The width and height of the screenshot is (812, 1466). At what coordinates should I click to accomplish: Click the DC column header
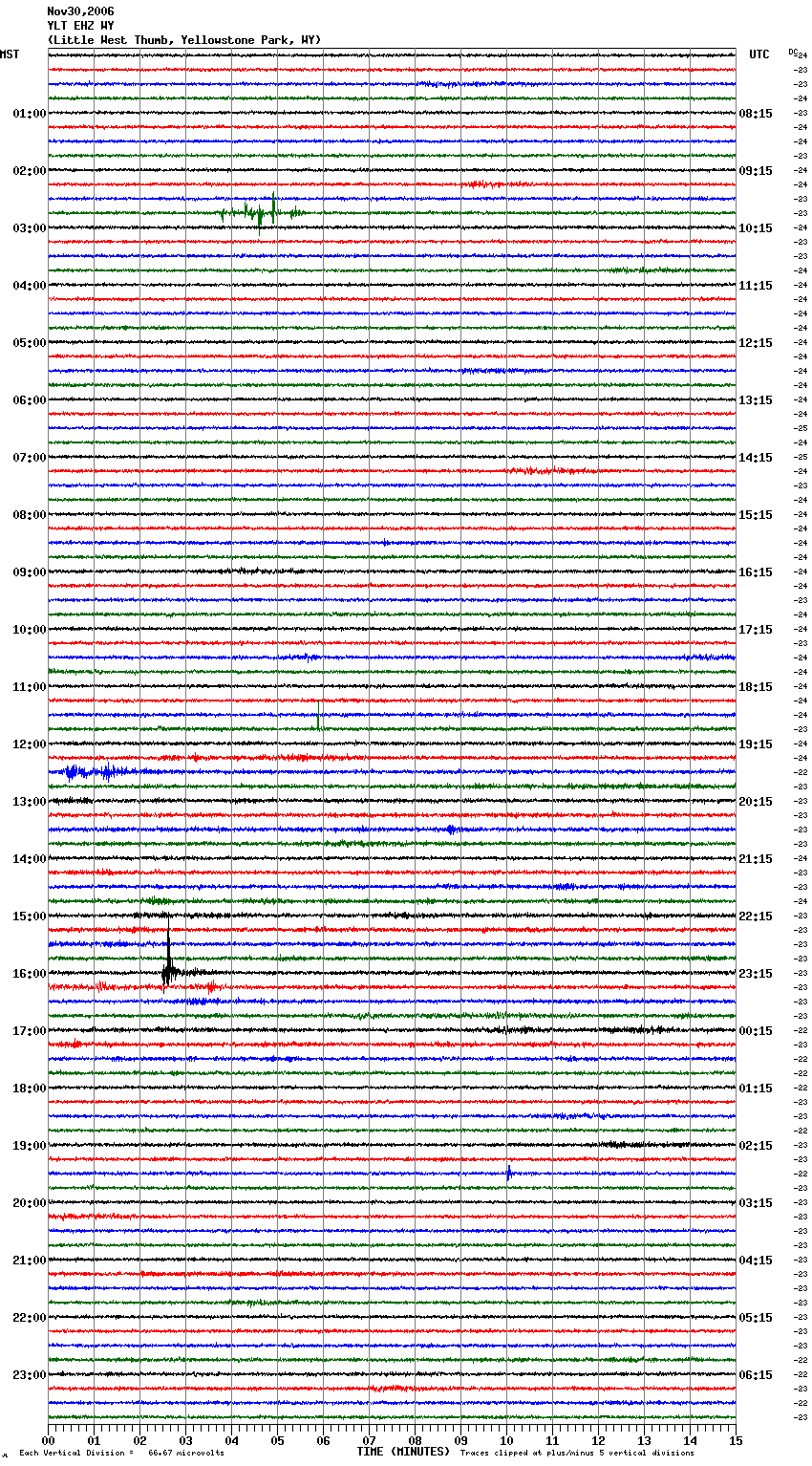(793, 52)
